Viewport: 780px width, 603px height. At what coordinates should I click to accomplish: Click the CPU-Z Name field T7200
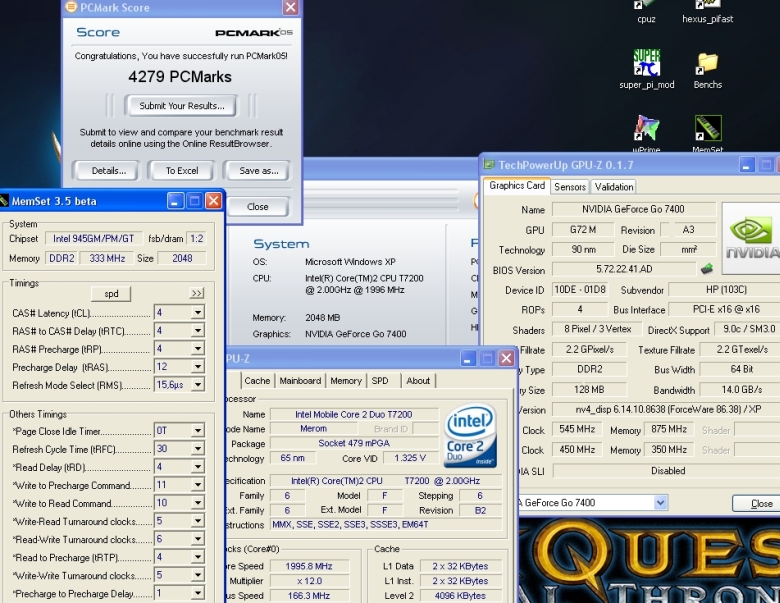[354, 414]
